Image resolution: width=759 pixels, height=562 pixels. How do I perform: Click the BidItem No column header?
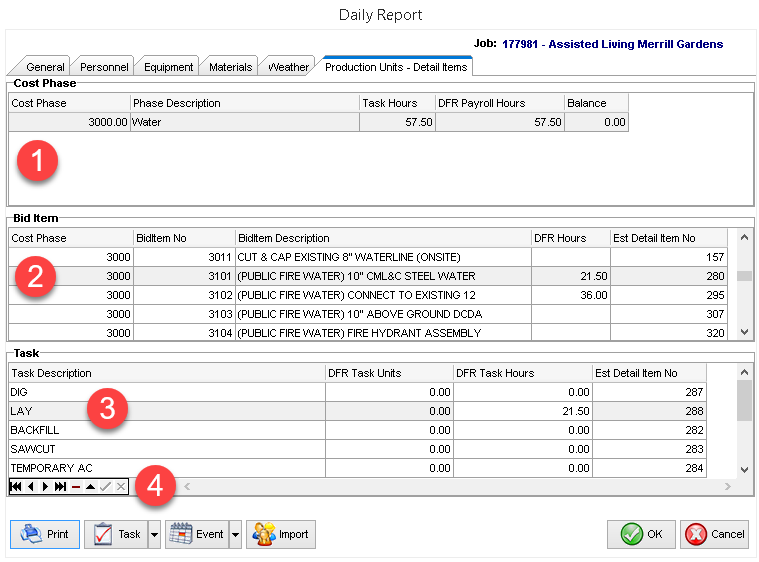coord(184,238)
